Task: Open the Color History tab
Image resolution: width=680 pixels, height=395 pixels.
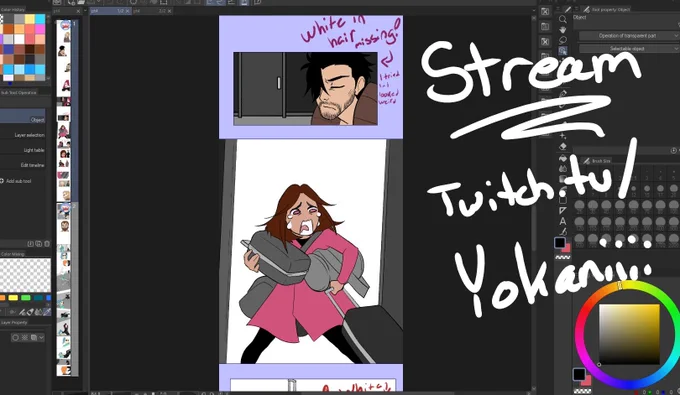Action: pyautogui.click(x=13, y=10)
